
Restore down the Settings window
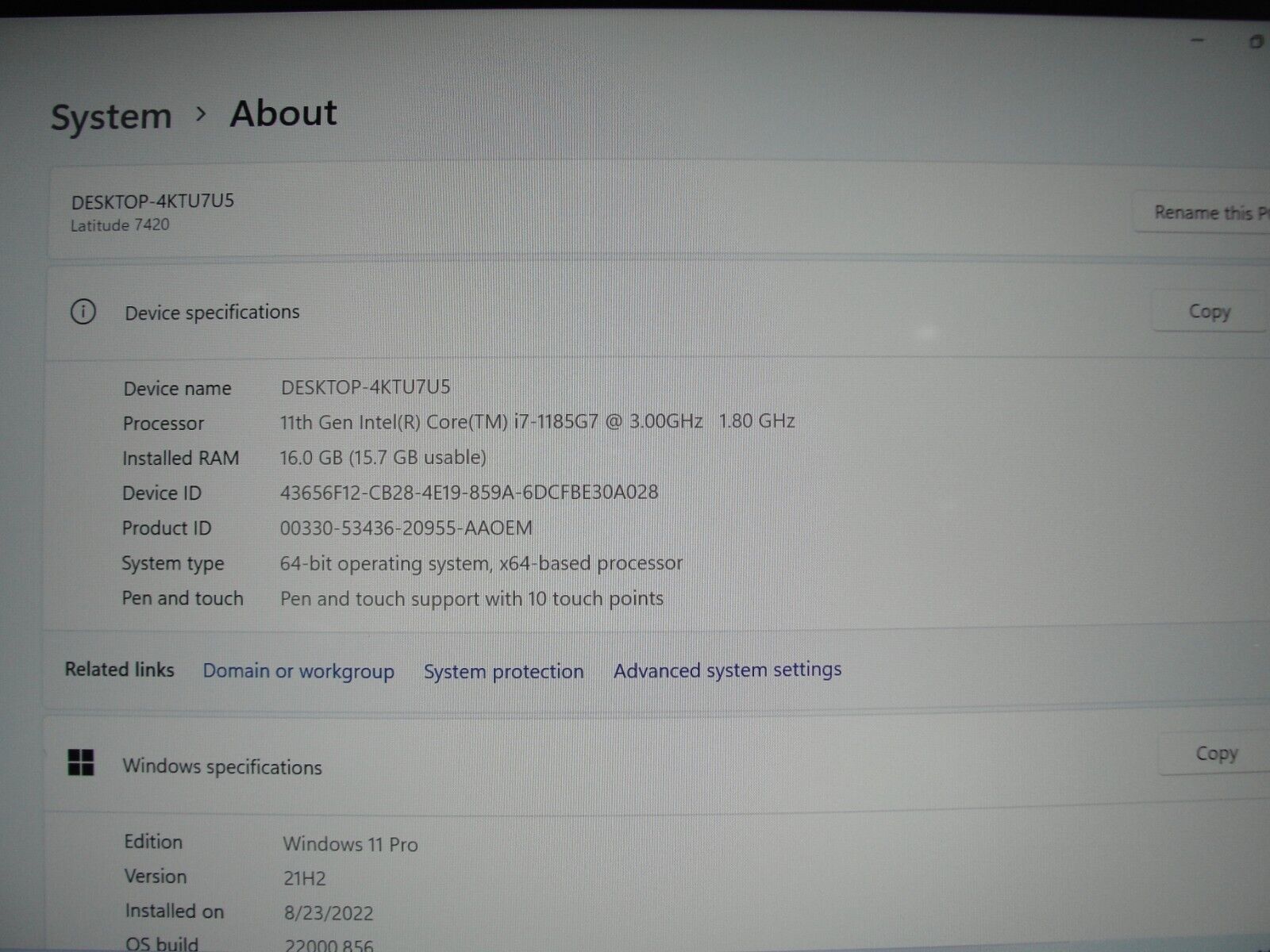coord(1256,41)
